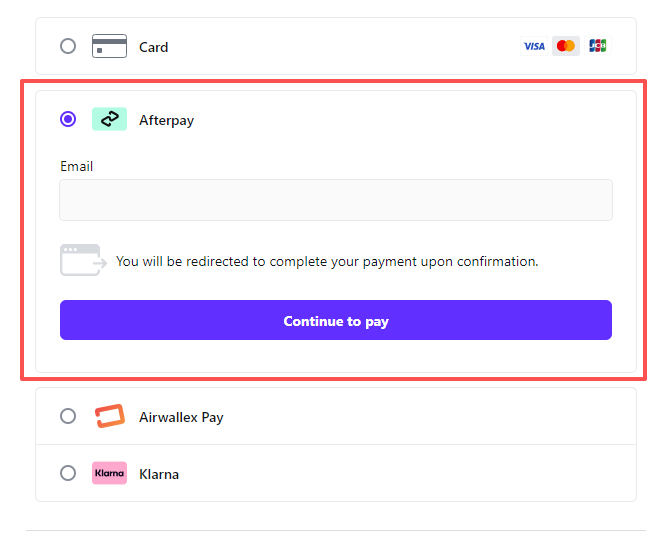Click the JCB logo
Image resolution: width=665 pixels, height=548 pixels.
[x=597, y=46]
